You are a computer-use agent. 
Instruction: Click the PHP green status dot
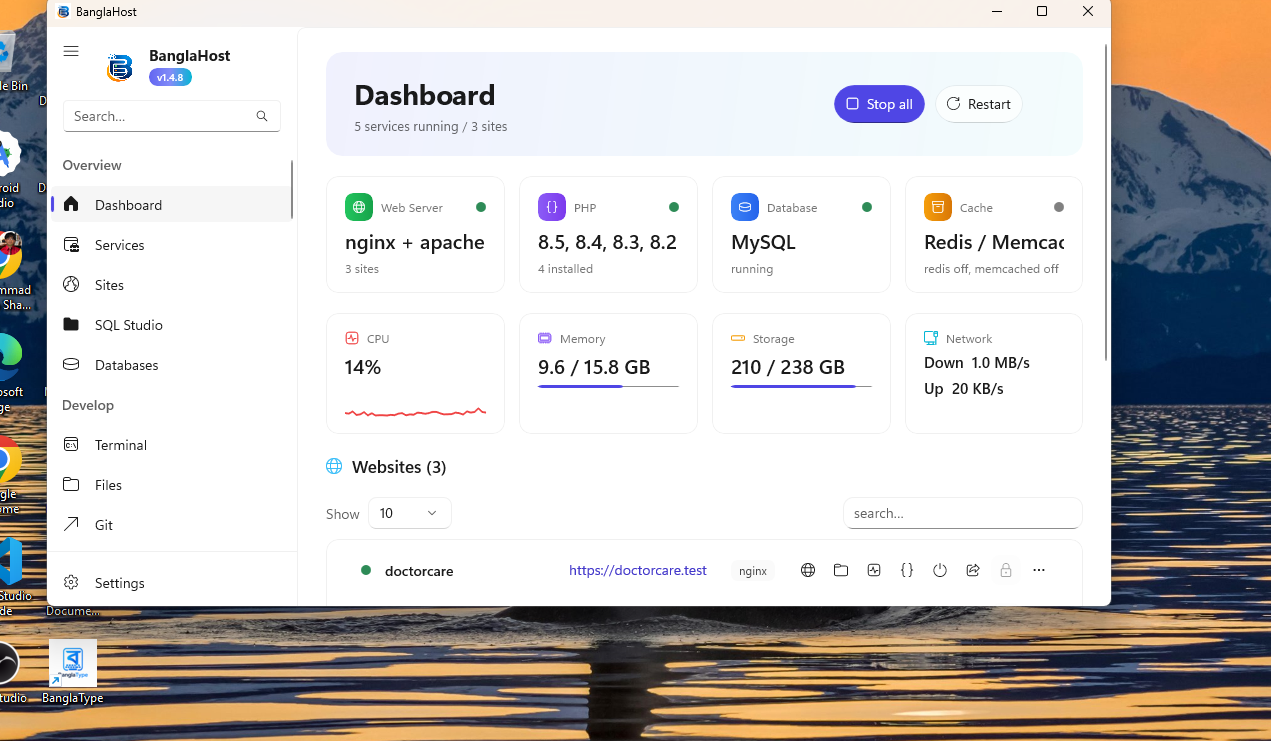(674, 207)
